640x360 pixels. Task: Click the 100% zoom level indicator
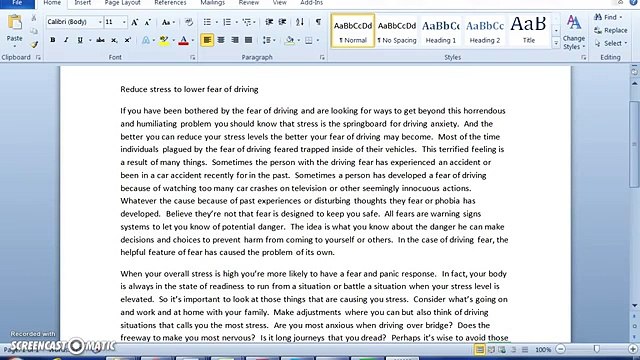point(543,350)
